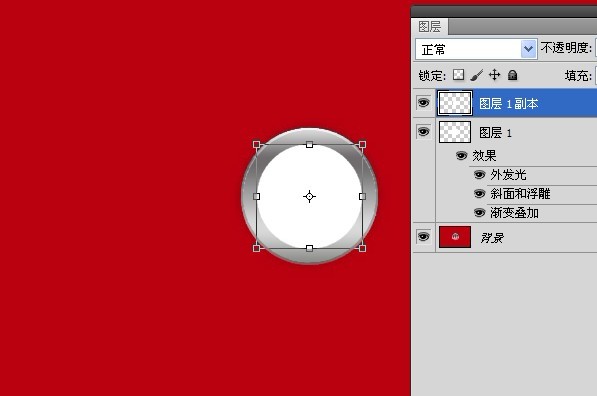The image size is (597, 396).
Task: Toggle the 渐变叠加 effect visibility
Action: [479, 212]
